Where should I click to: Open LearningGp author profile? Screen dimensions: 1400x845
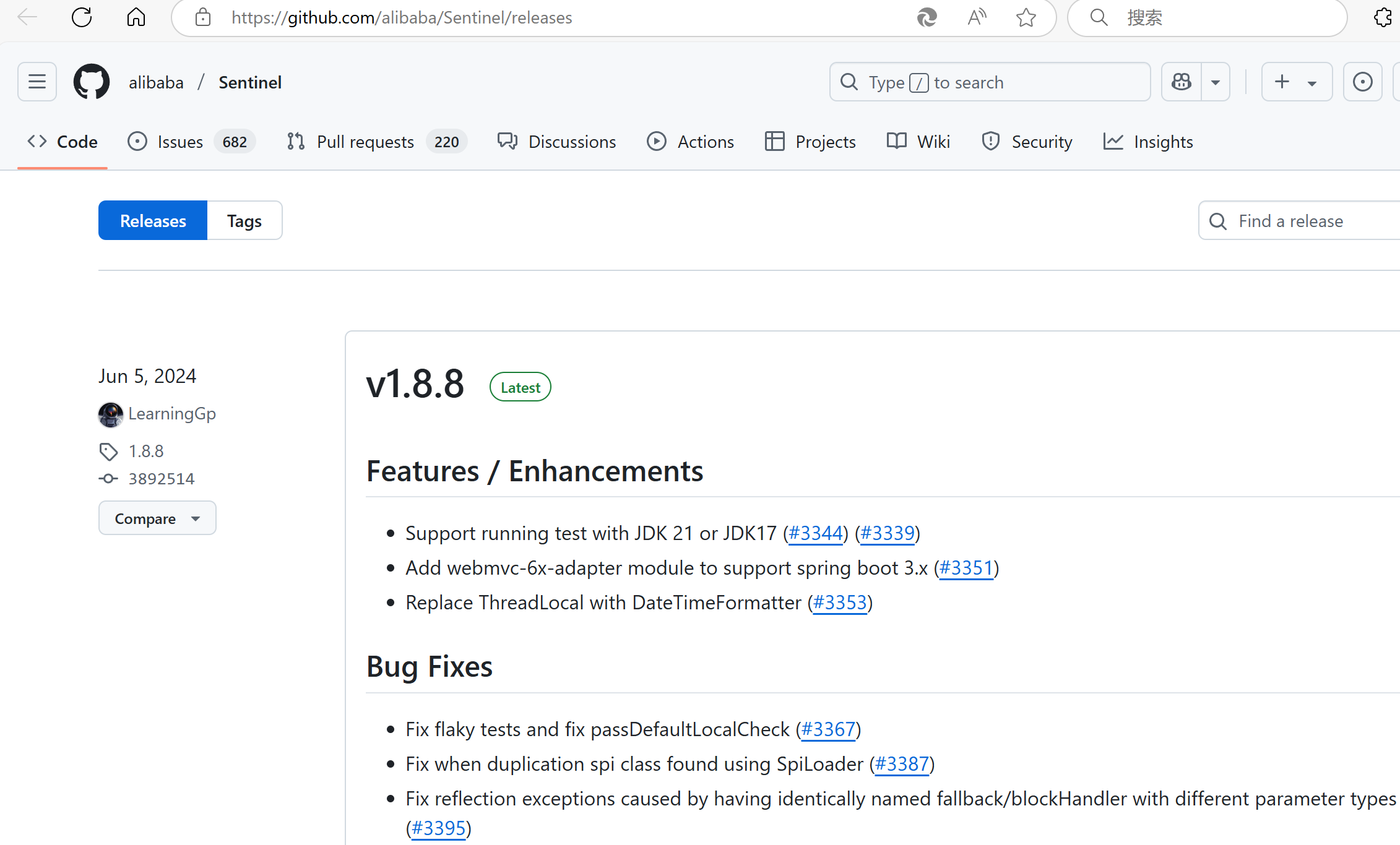[172, 414]
